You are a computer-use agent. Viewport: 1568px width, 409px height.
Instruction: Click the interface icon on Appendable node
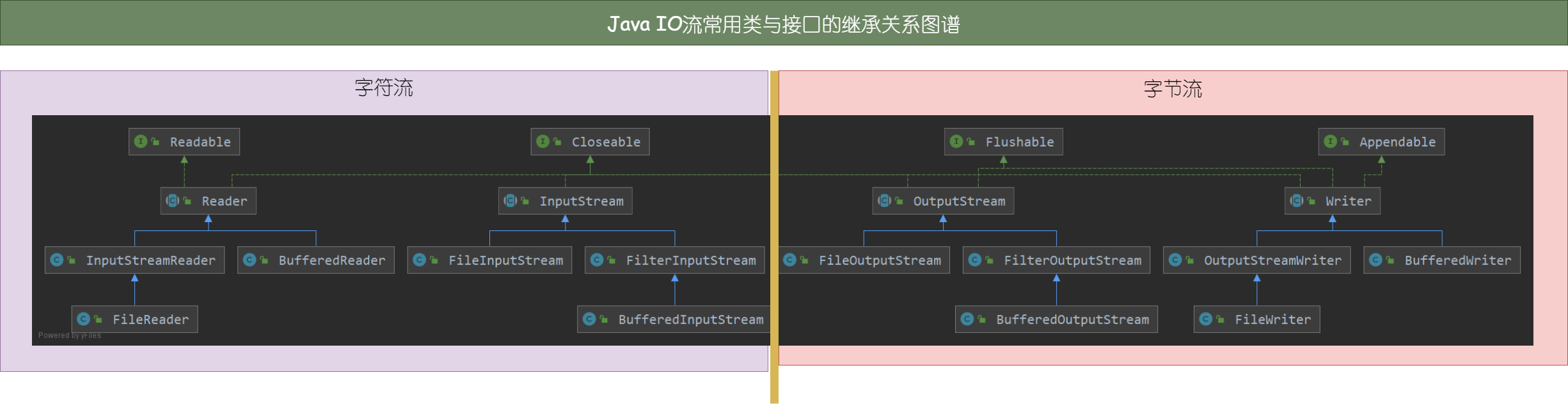pos(1330,141)
